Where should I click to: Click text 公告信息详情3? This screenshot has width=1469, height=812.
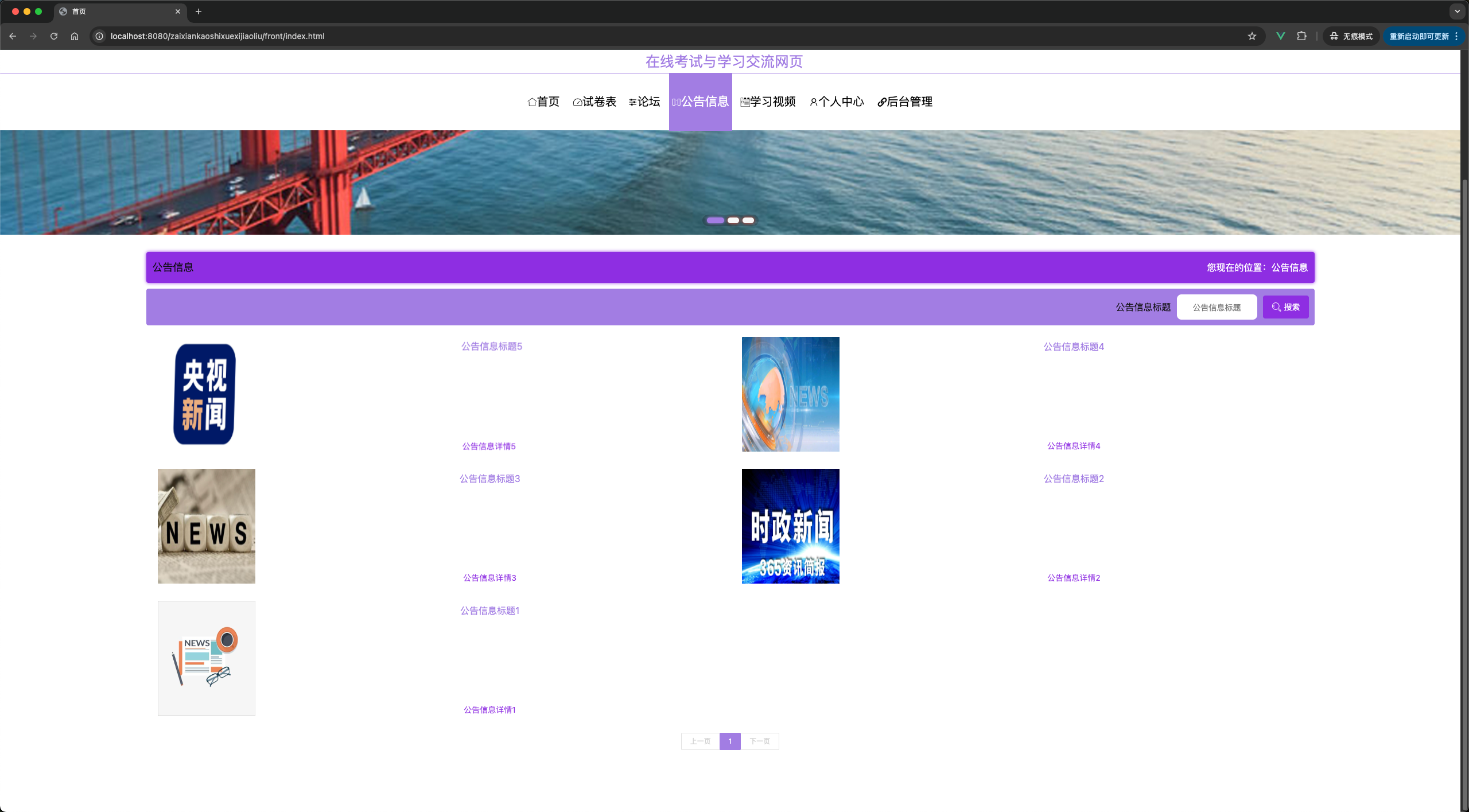[489, 578]
